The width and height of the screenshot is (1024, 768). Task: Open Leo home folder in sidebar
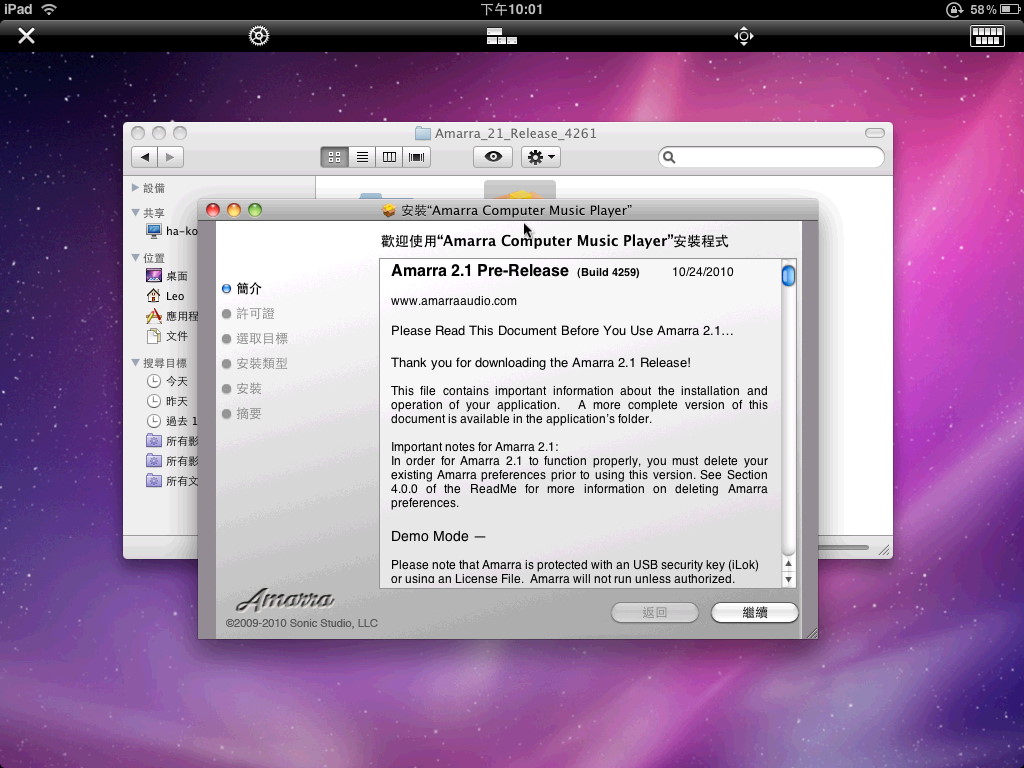(x=166, y=296)
